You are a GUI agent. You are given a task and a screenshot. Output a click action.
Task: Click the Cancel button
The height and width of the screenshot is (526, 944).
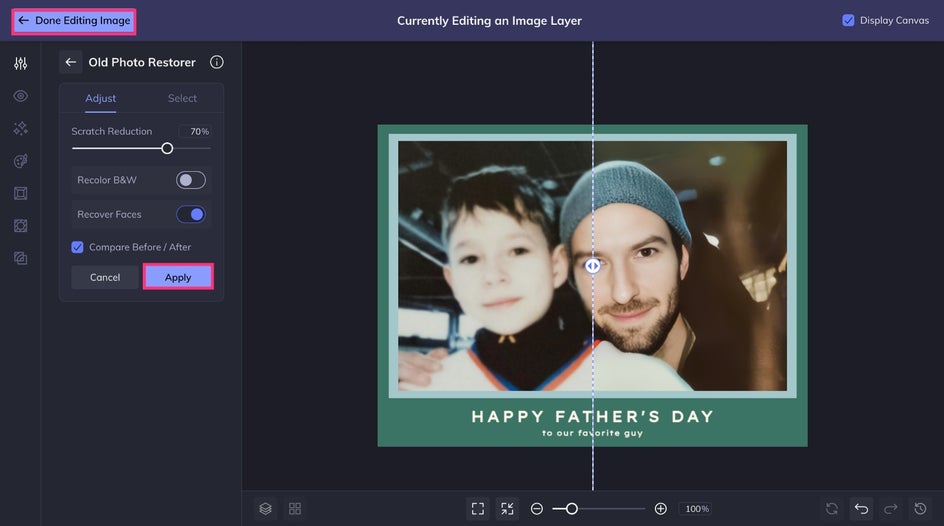[x=105, y=277]
